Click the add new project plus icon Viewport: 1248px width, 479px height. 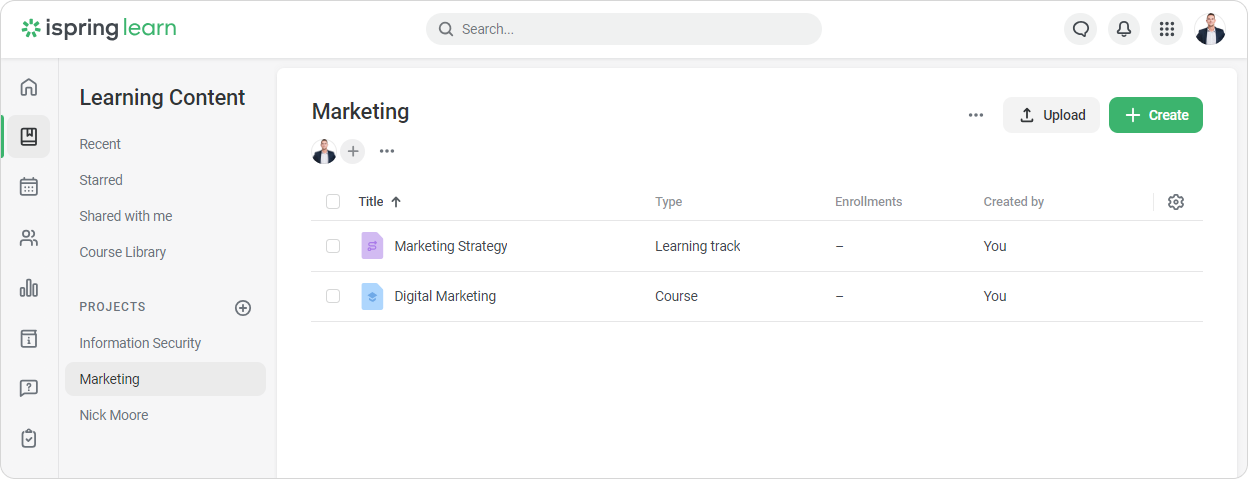pos(243,308)
